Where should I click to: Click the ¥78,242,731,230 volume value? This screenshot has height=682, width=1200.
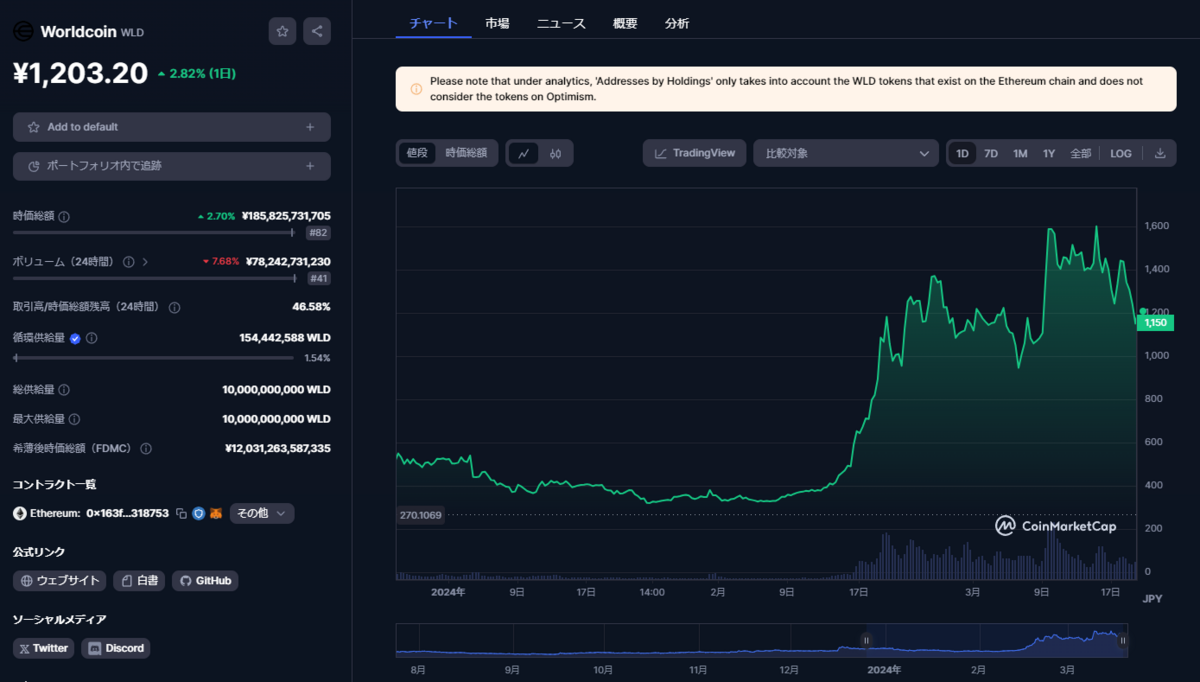point(288,262)
